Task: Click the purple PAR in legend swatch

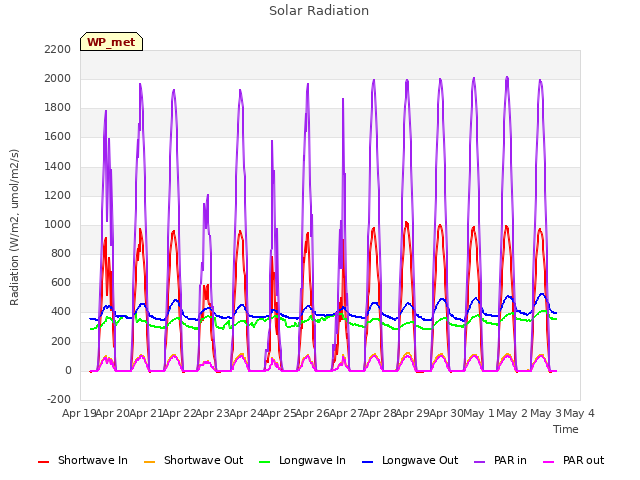Action: coord(479,462)
